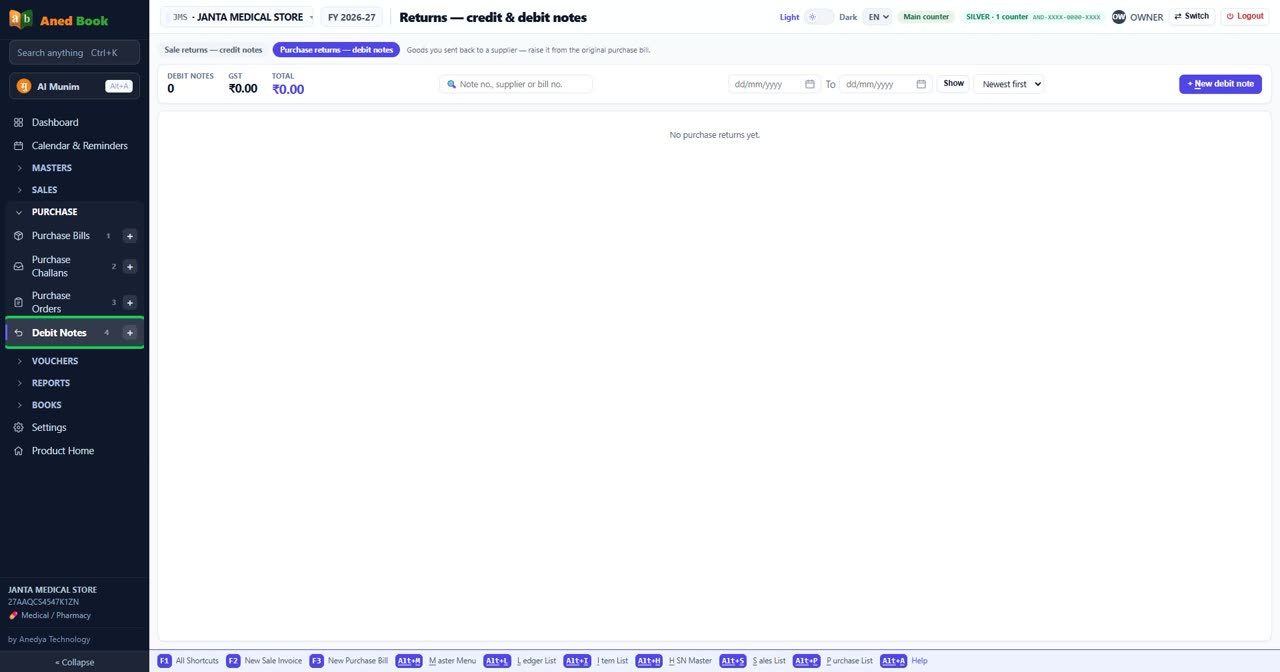Viewport: 1280px width, 672px height.
Task: Click the Product Home house icon
Action: click(x=18, y=451)
